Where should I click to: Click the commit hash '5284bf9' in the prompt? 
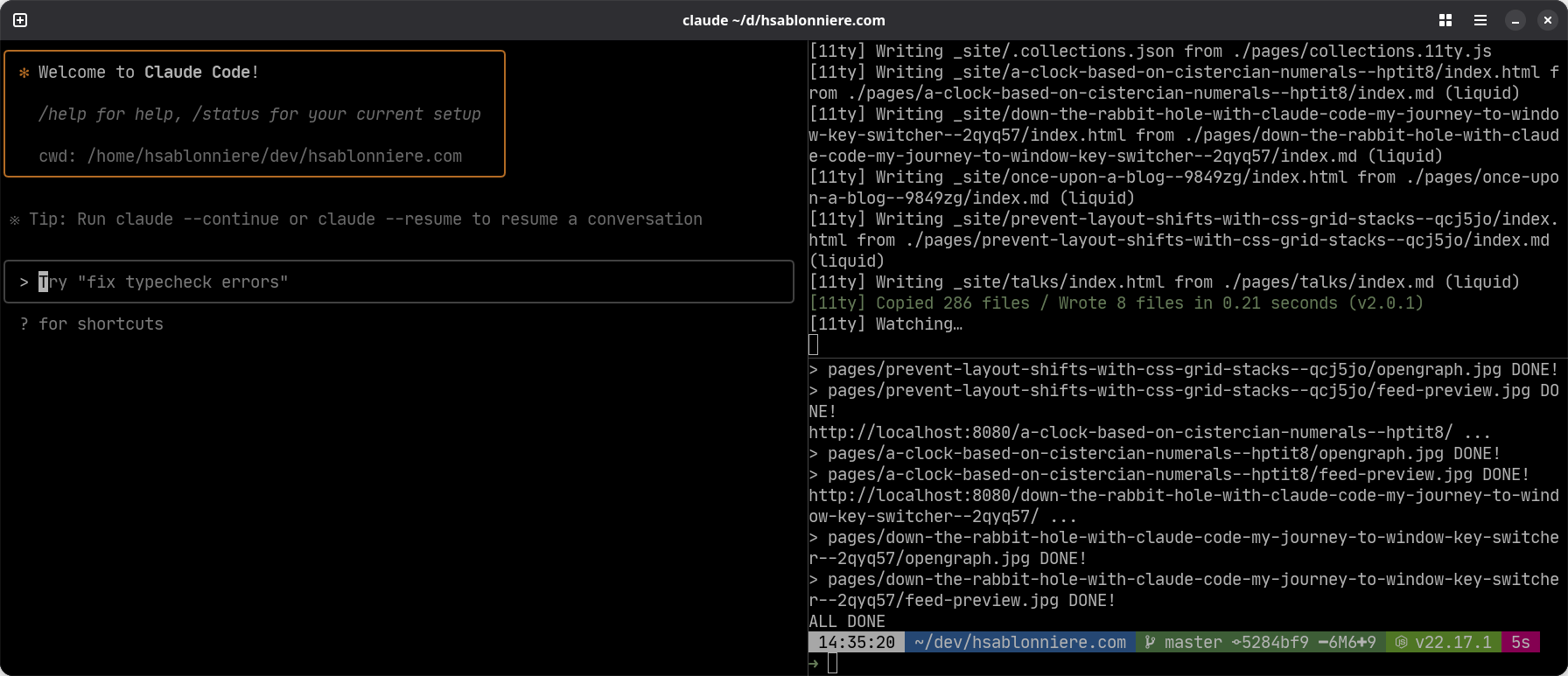click(x=1276, y=642)
